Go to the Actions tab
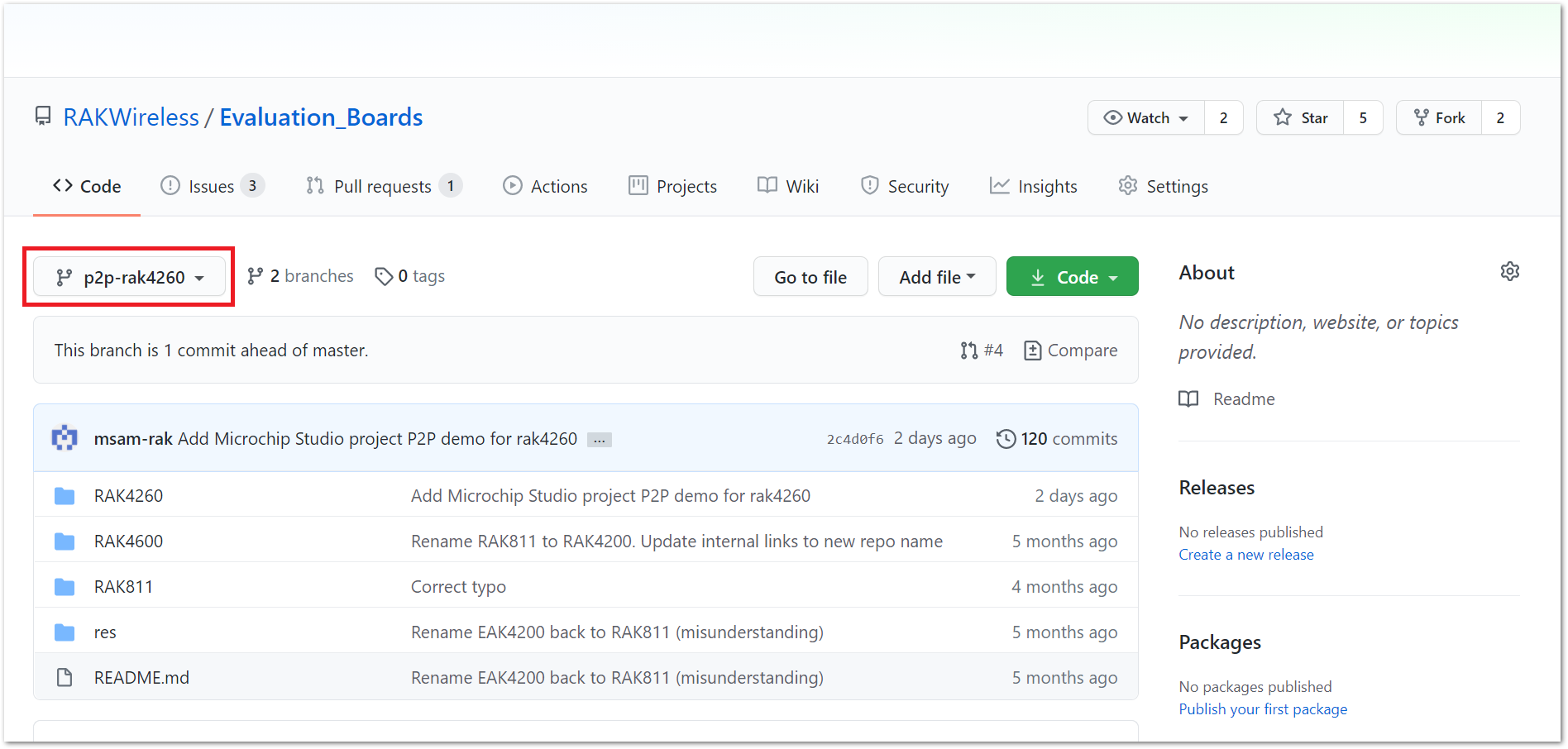The width and height of the screenshot is (1568, 749). coord(545,186)
